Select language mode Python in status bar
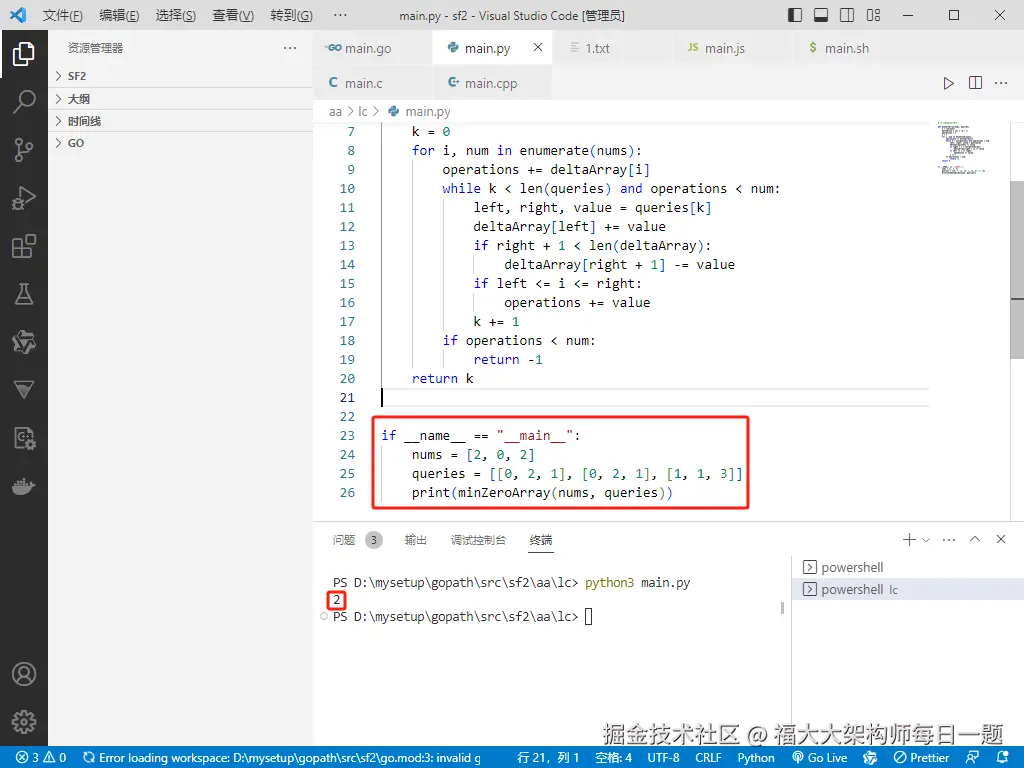The height and width of the screenshot is (768, 1024). (x=756, y=758)
